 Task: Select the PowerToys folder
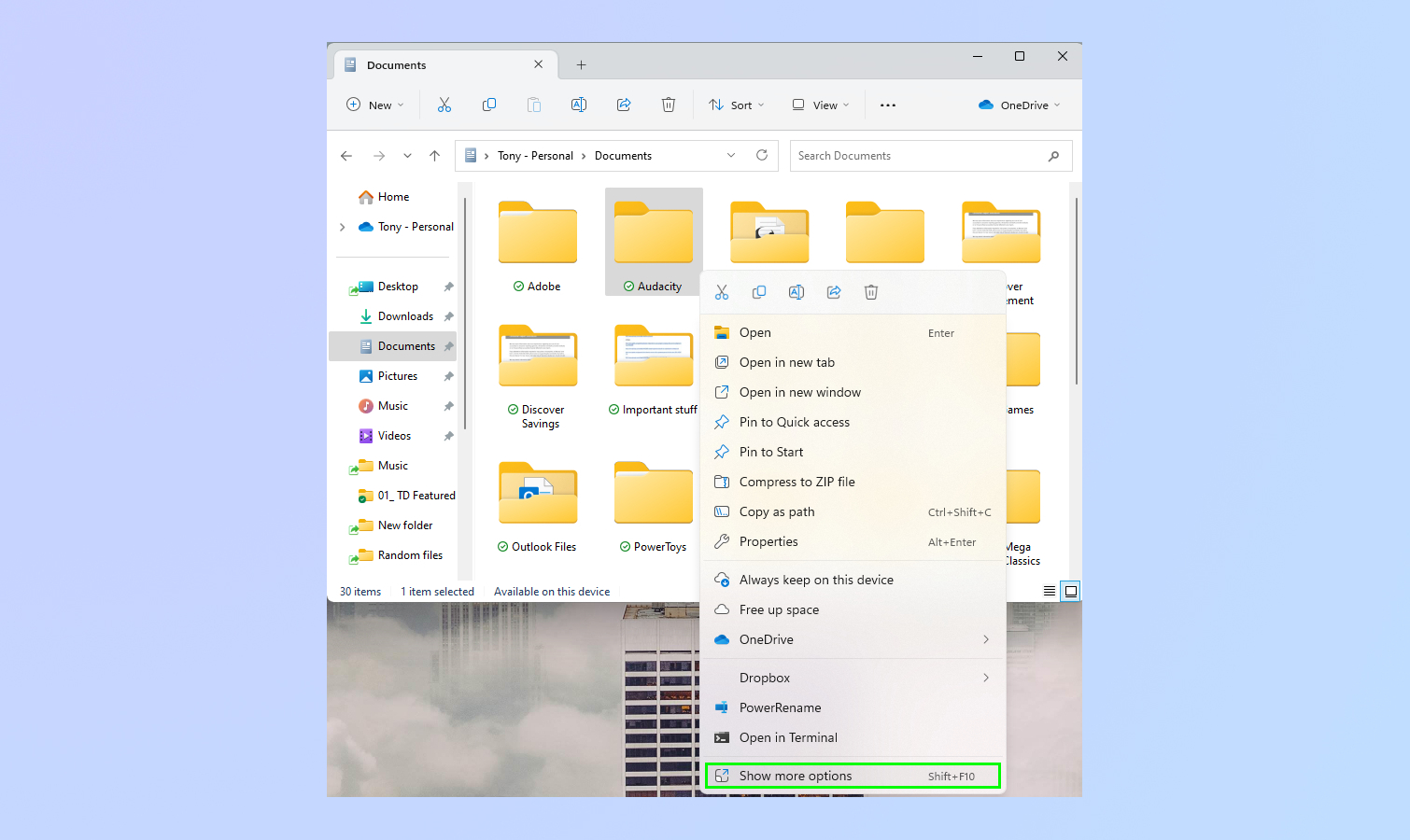[654, 507]
